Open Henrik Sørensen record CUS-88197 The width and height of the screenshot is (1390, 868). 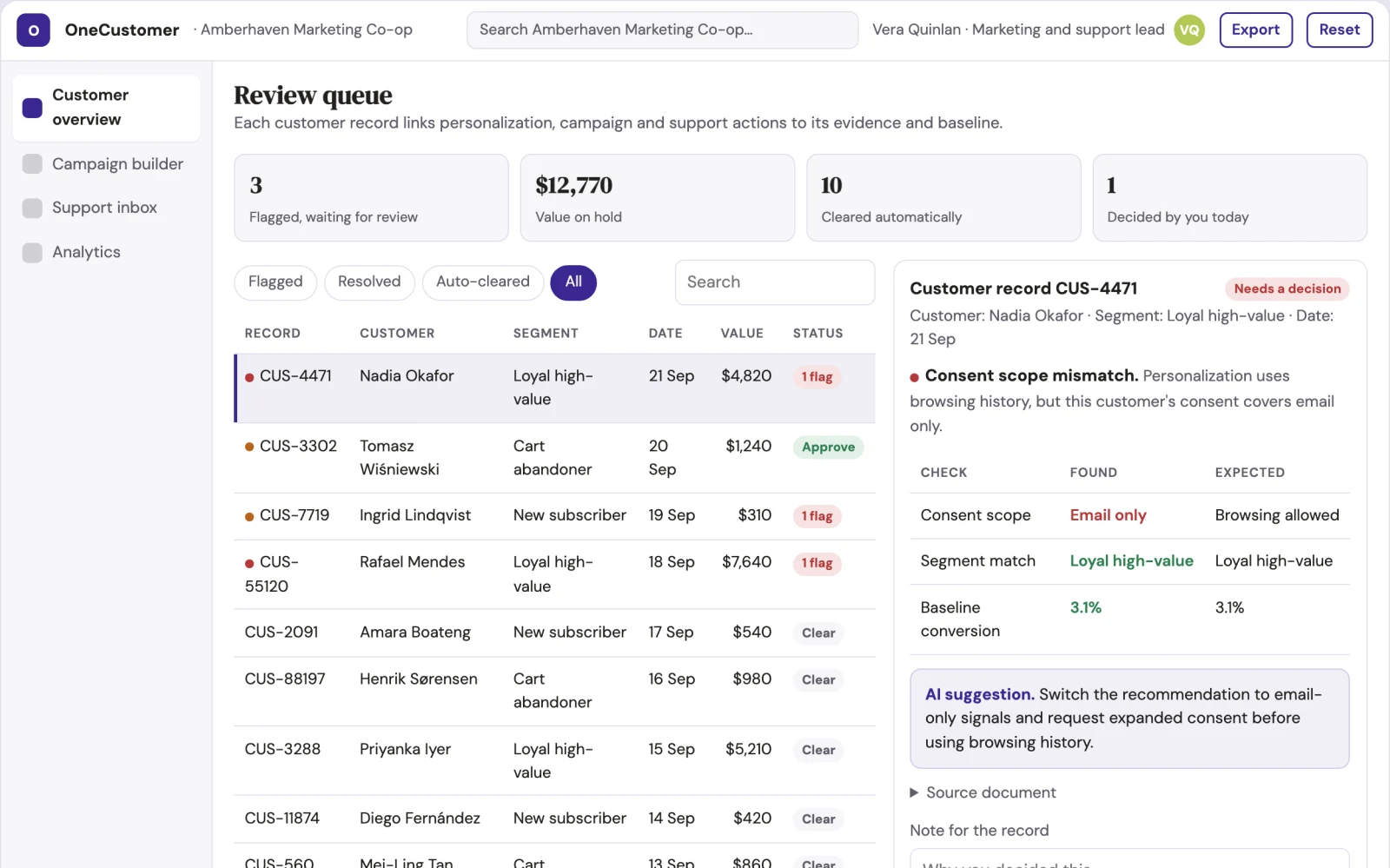(x=554, y=691)
